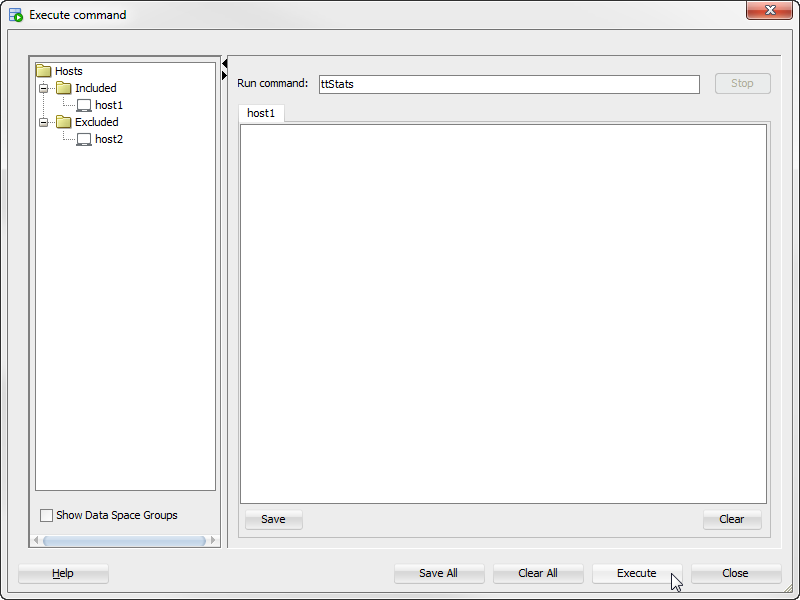This screenshot has height=600, width=800.
Task: Open Help for this dialog
Action: (63, 573)
